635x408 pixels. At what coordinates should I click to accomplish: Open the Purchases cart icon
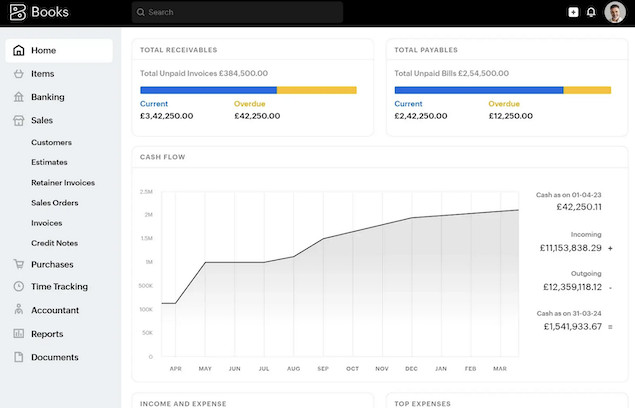(18, 265)
